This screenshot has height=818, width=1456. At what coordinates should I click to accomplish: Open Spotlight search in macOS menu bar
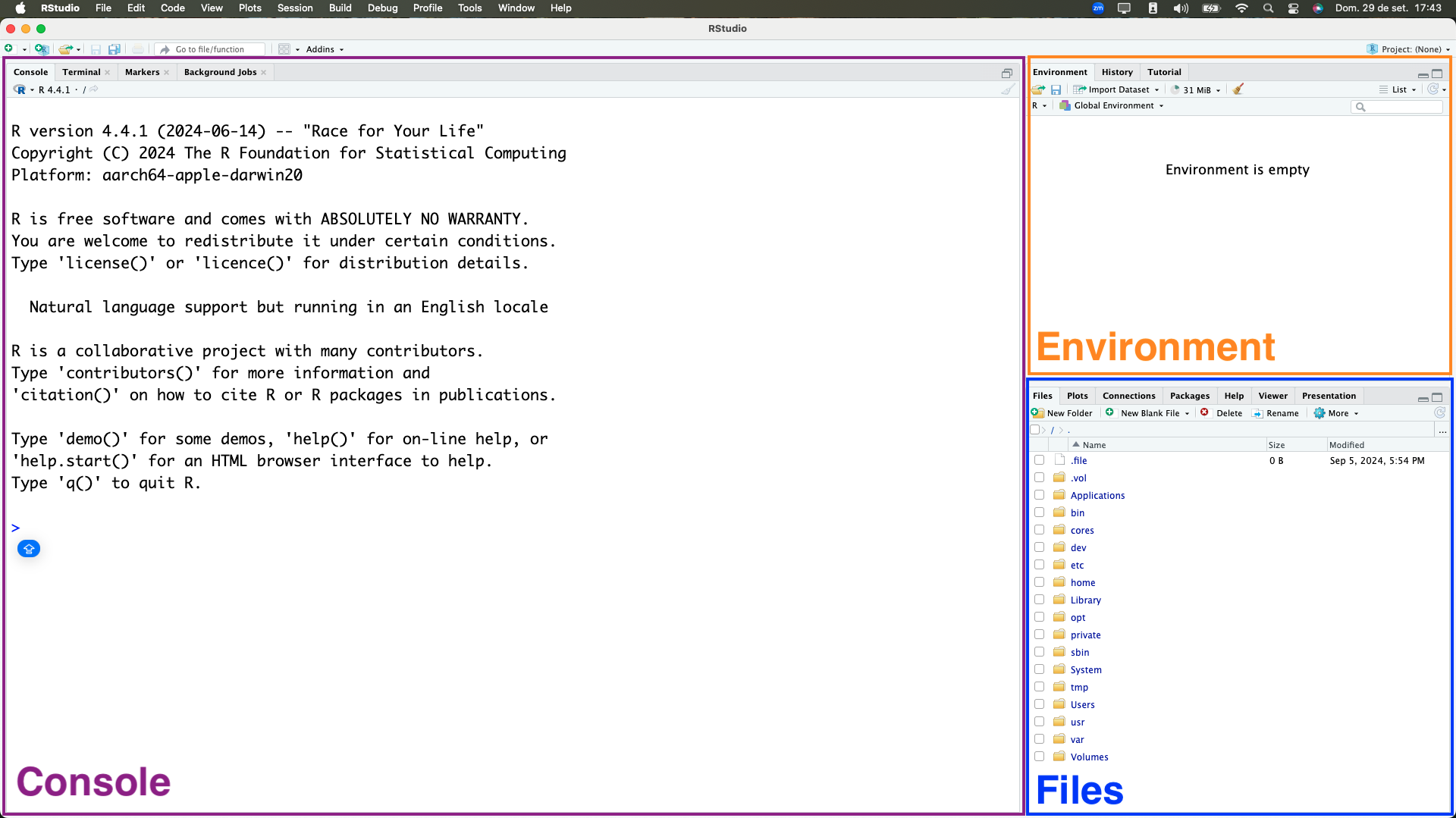[x=1268, y=8]
